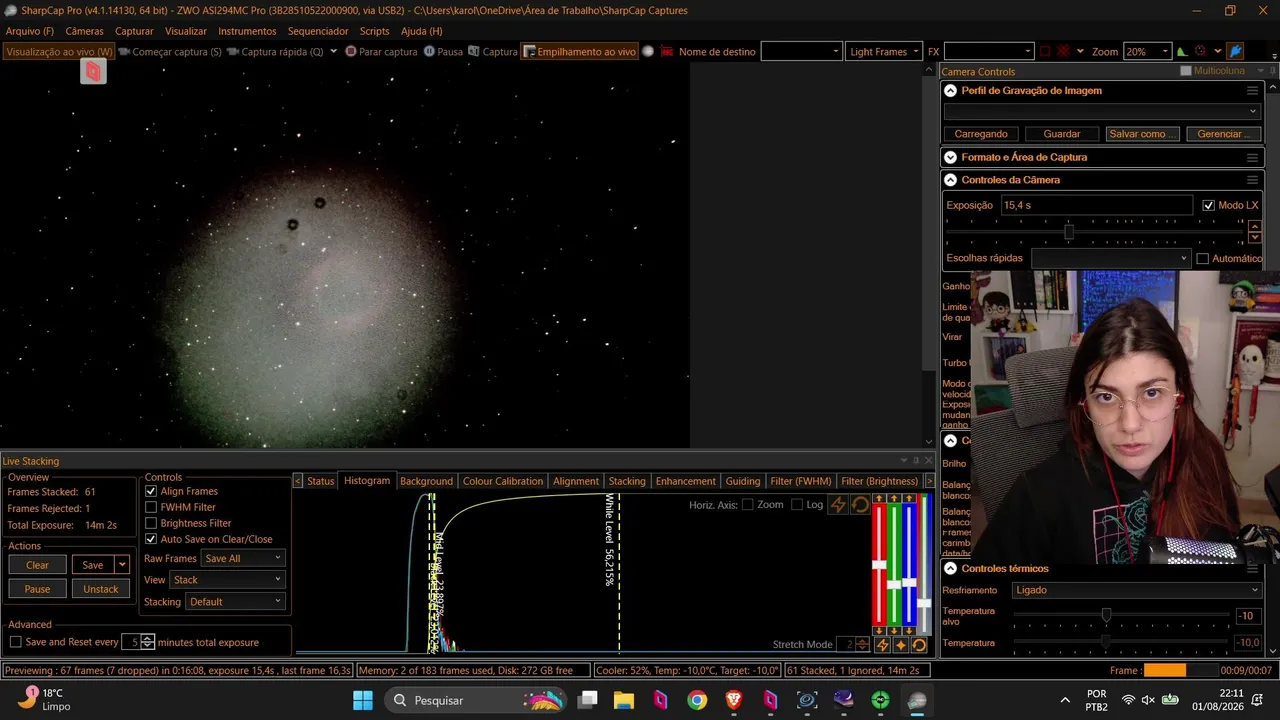Click the red reticle icon next to Zoom

[x=1200, y=51]
